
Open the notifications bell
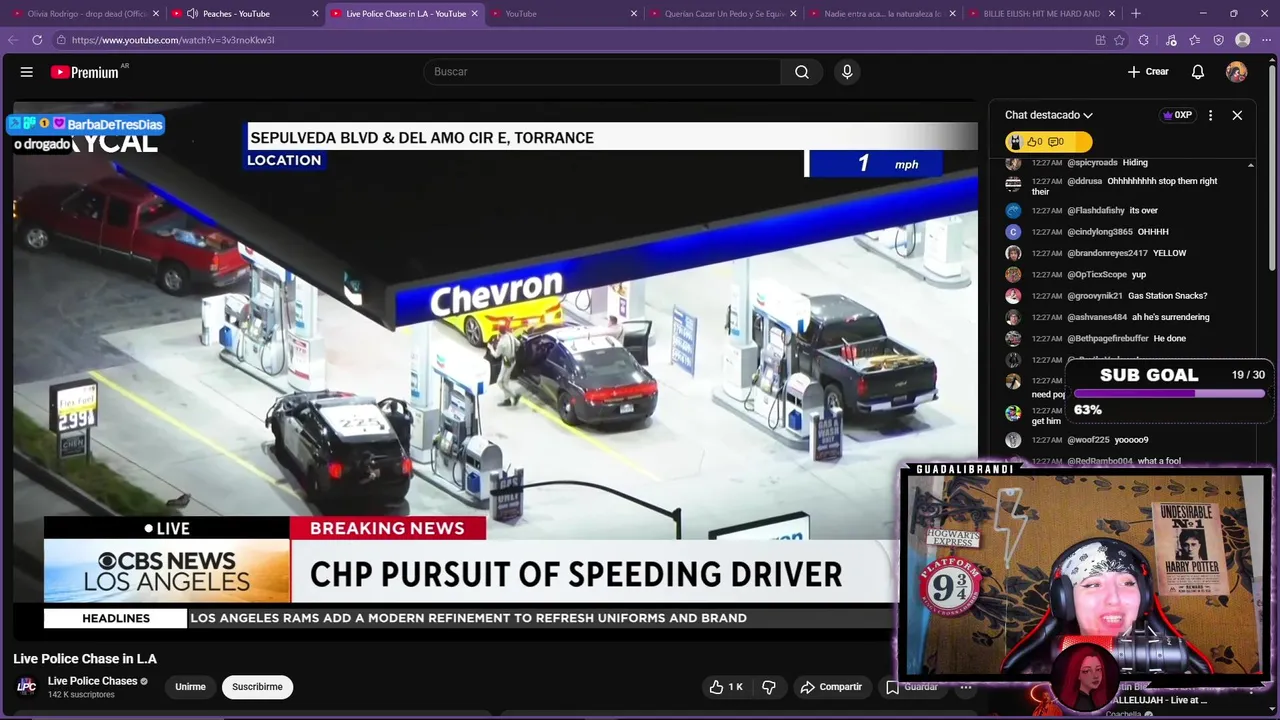tap(1198, 72)
